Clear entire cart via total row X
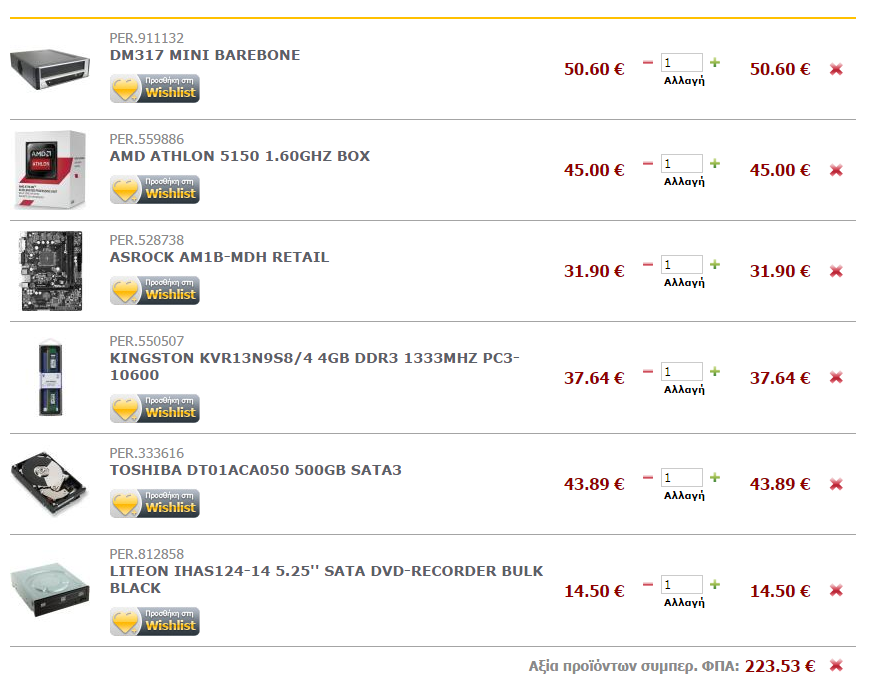 coord(836,666)
